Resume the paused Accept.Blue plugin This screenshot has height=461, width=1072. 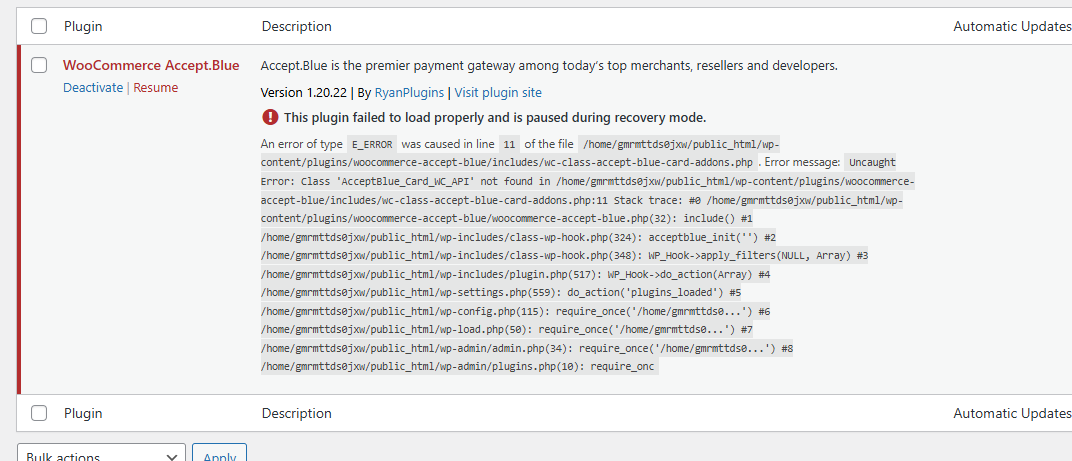tap(156, 88)
